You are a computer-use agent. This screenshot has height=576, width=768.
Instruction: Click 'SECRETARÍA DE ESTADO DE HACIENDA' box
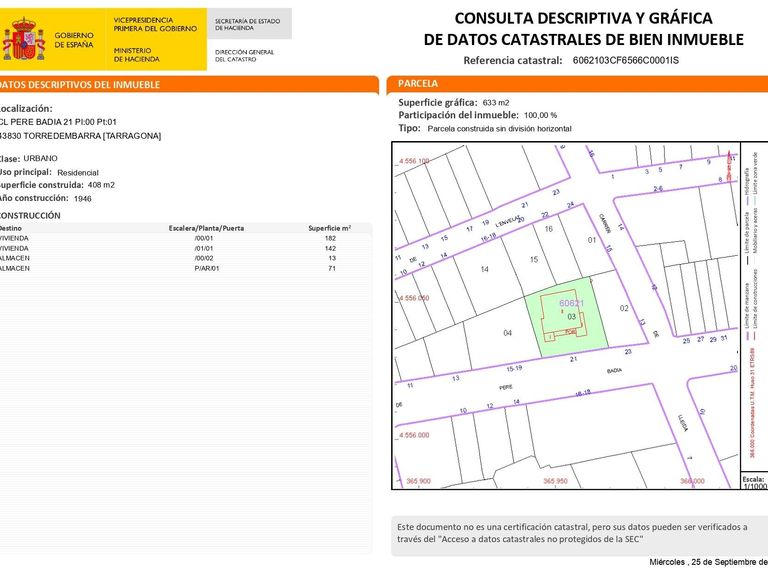click(249, 24)
